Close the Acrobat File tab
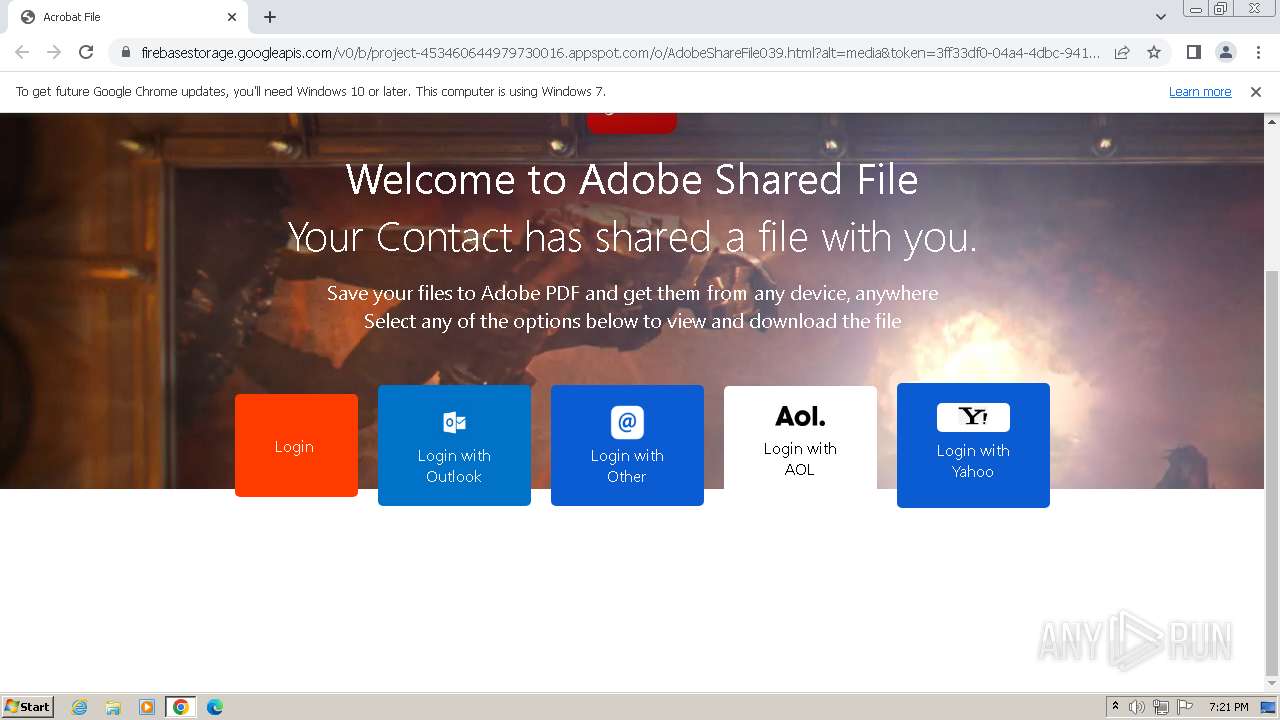 tap(232, 17)
